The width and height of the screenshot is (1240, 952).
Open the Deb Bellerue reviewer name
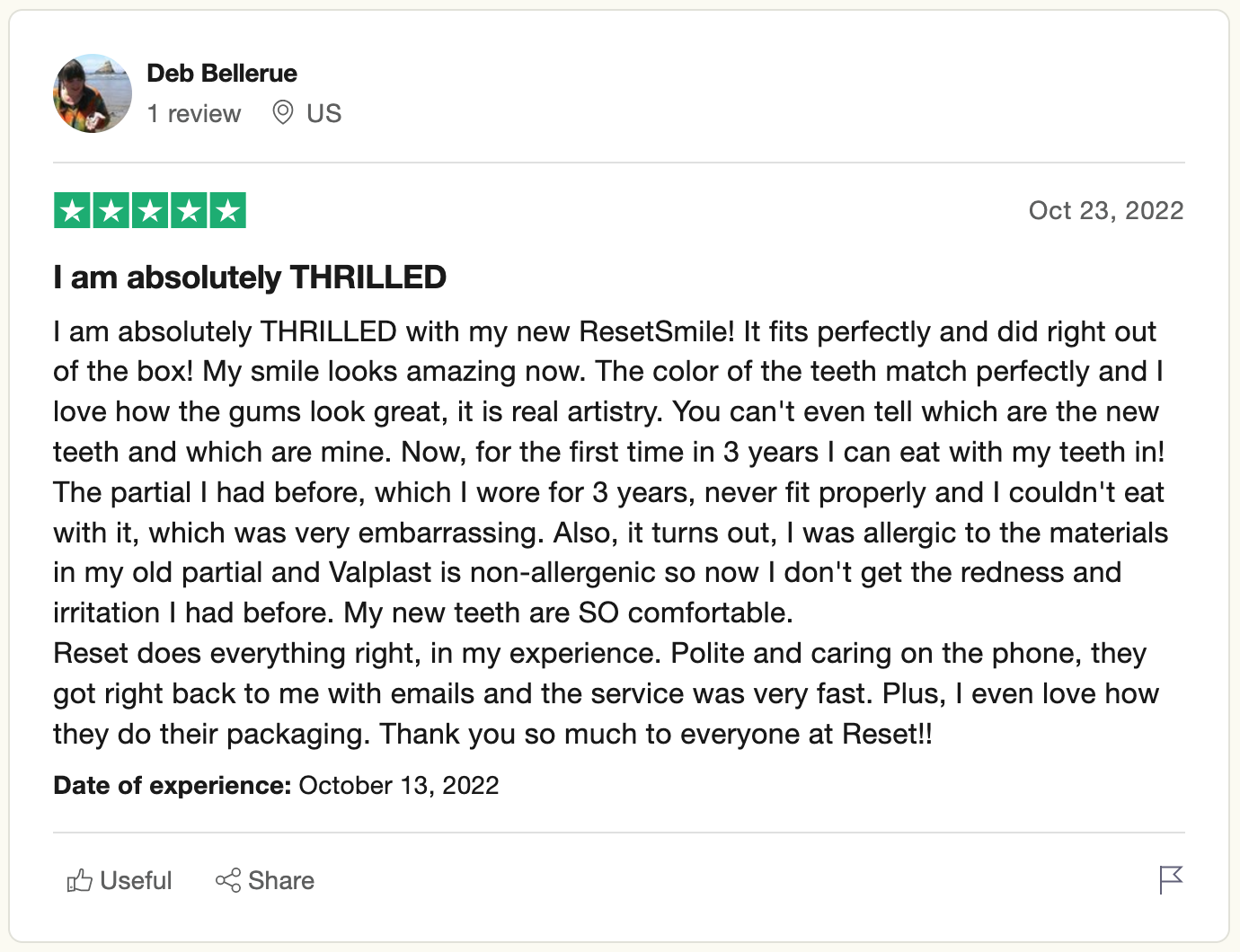point(222,74)
